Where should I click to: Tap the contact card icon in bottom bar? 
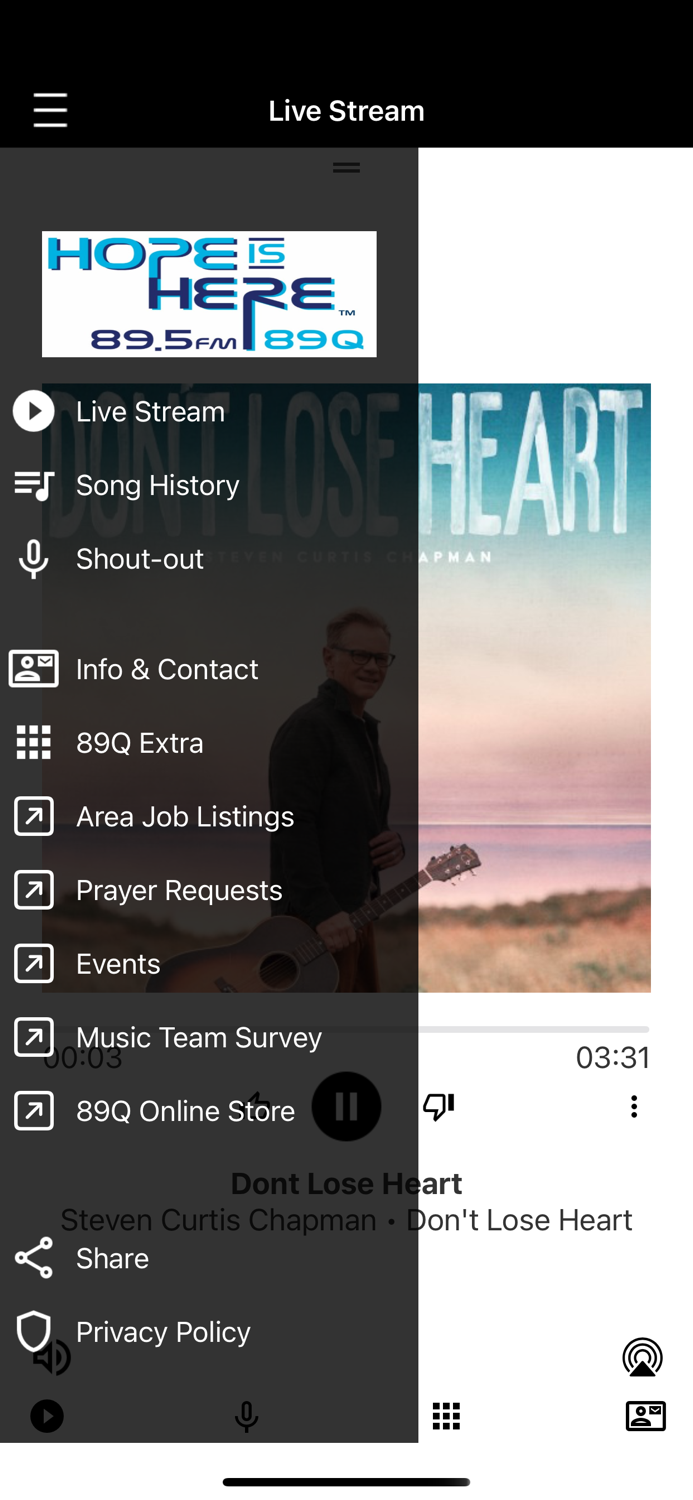(x=645, y=1416)
